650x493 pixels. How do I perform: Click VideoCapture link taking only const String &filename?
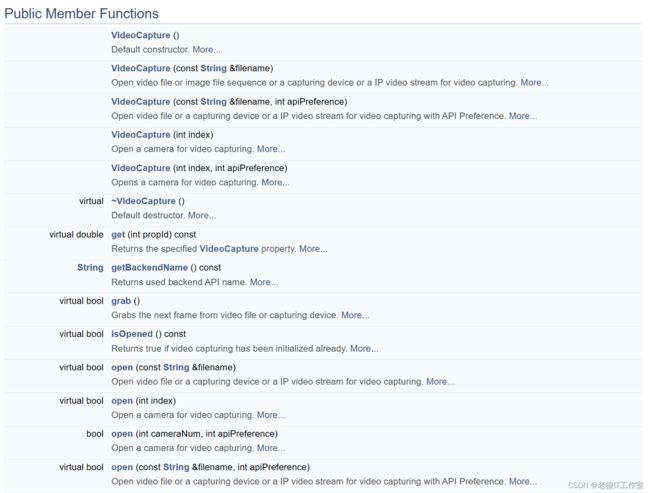pos(140,68)
